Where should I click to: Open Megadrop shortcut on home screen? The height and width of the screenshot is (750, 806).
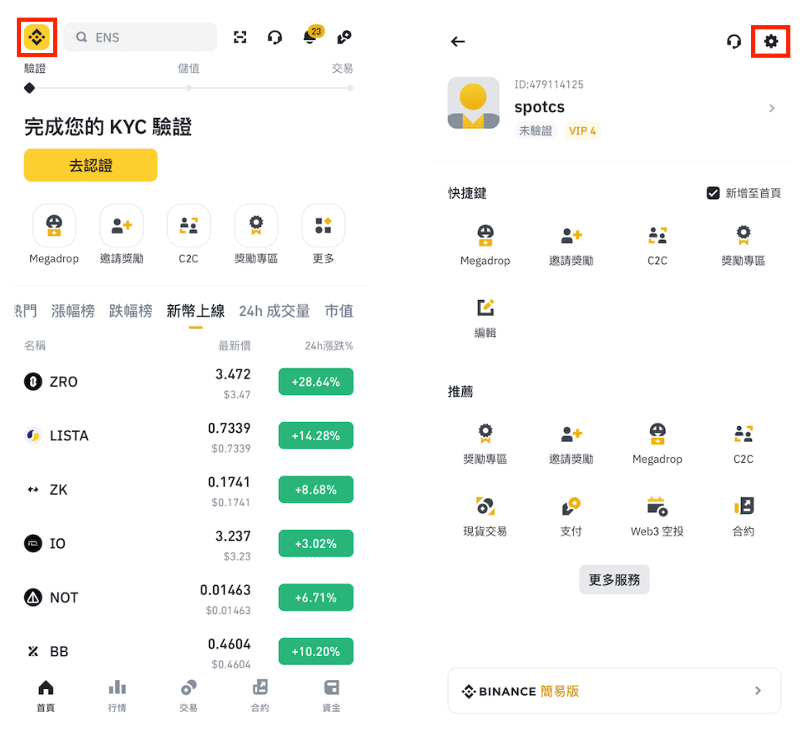(54, 234)
